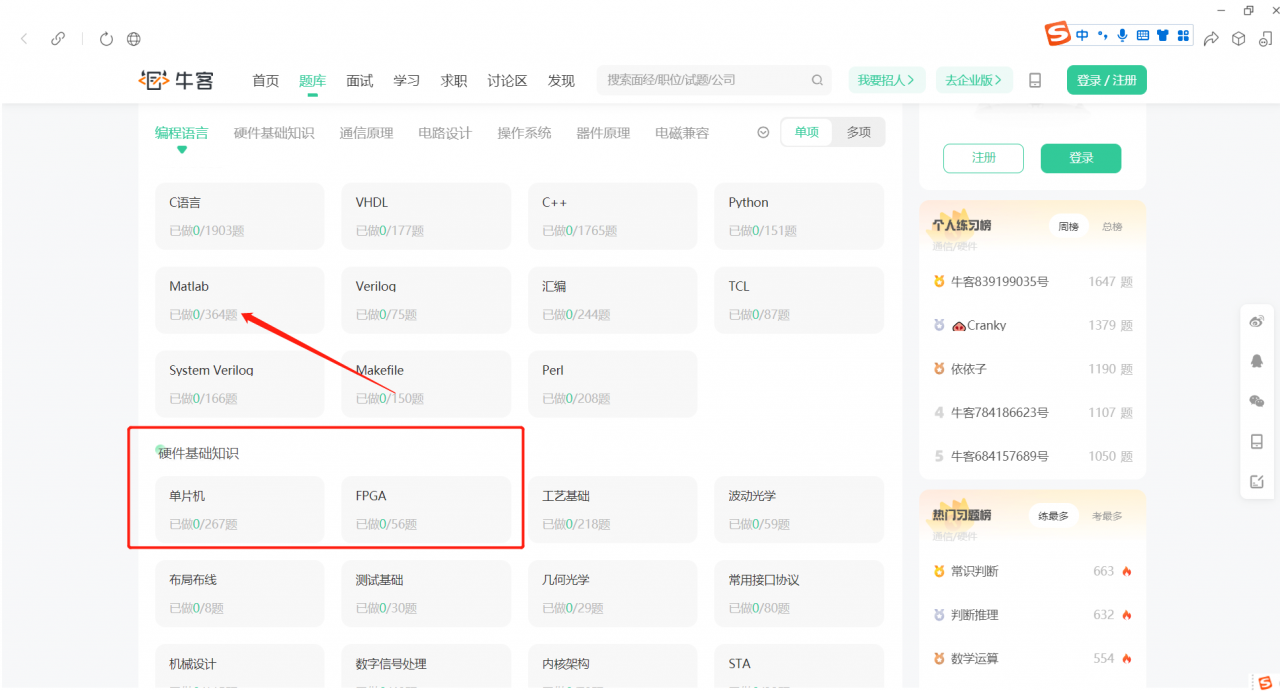This screenshot has height=691, width=1280.
Task: Select the 硬件基础知识 category tab
Action: (274, 133)
